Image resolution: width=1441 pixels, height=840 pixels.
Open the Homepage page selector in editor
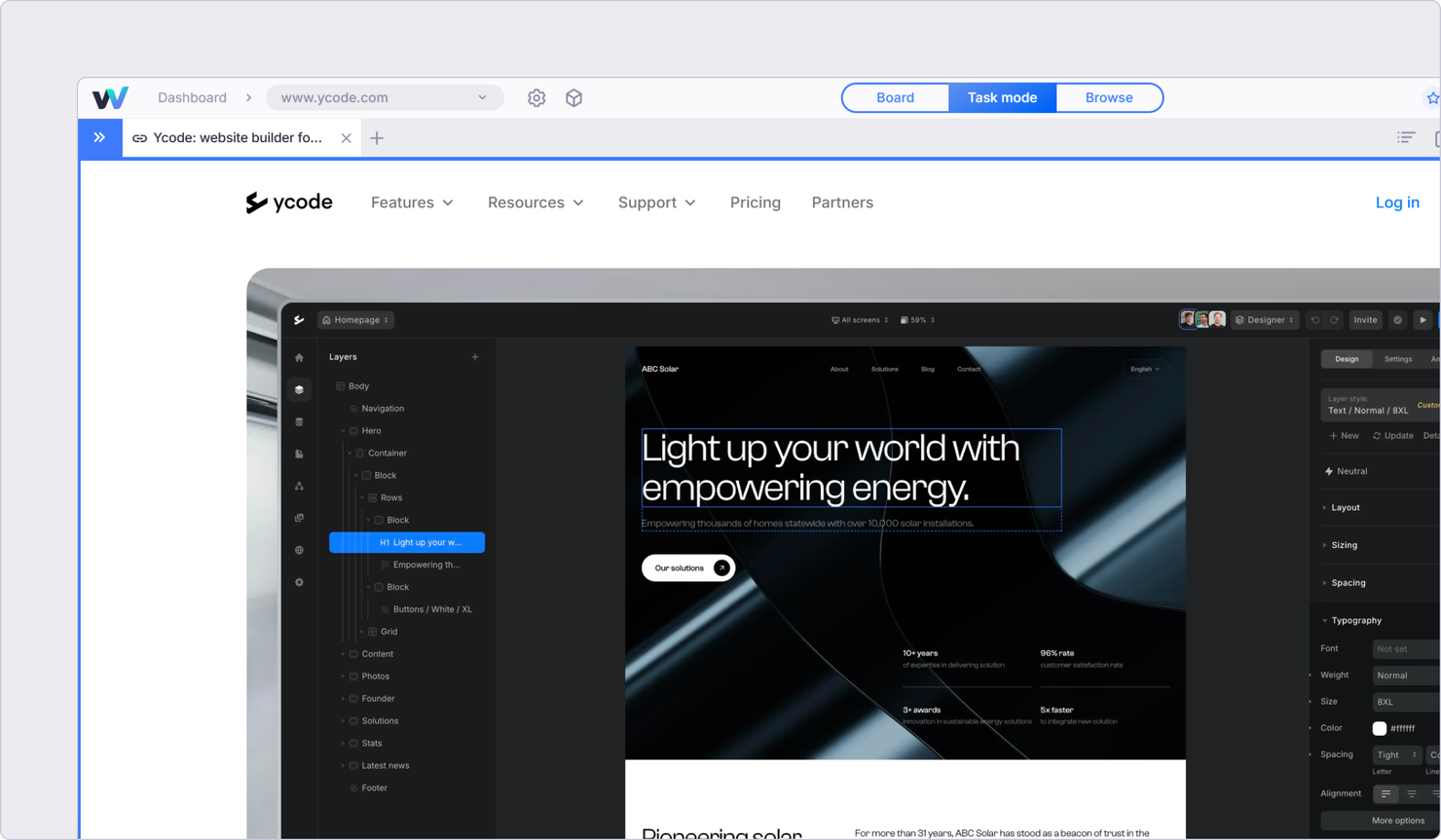point(355,319)
